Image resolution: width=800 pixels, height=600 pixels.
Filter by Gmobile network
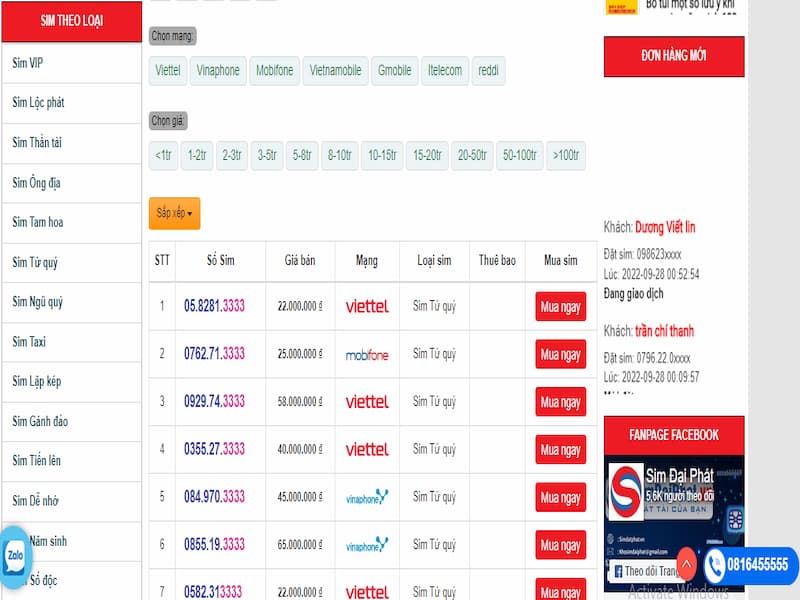point(394,70)
